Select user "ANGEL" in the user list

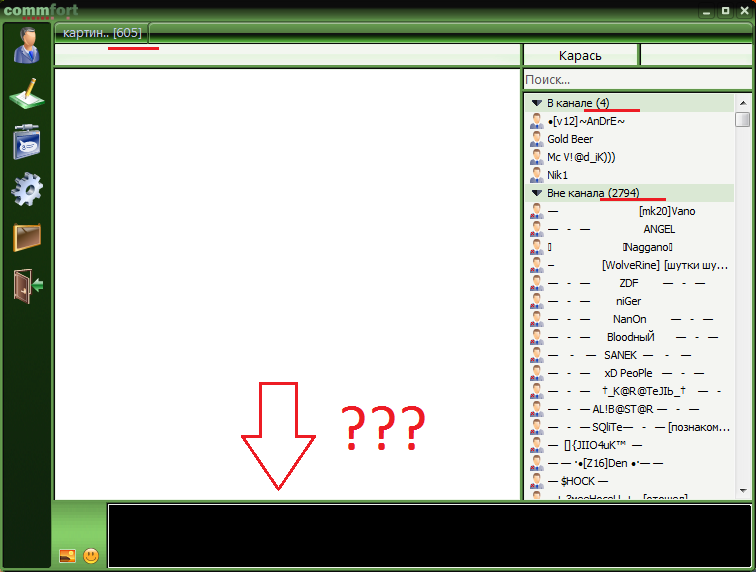pyautogui.click(x=658, y=229)
